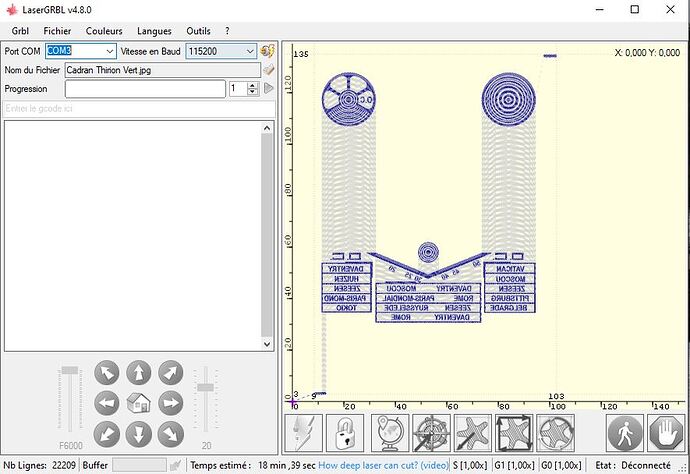Screen dimensions: 690x474
Task: Click the connect plug icon beside baud rate
Action: 267,51
